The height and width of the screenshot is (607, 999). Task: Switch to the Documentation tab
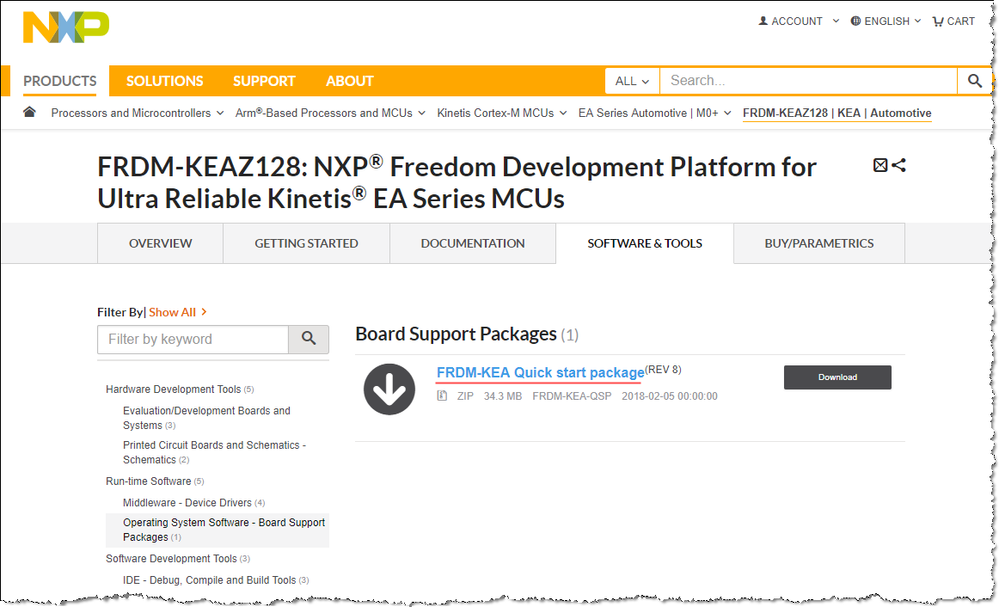coord(472,243)
